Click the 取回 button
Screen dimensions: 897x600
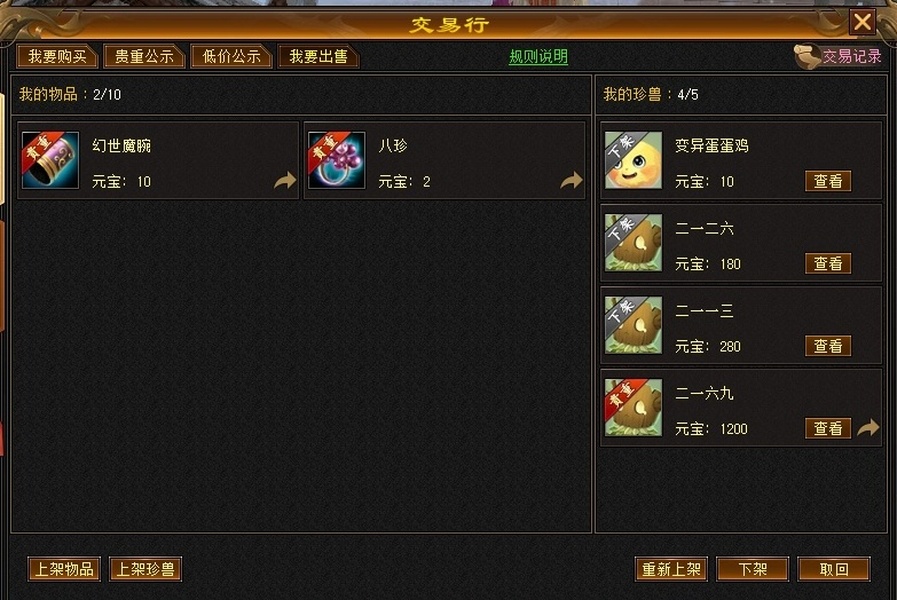tap(834, 569)
